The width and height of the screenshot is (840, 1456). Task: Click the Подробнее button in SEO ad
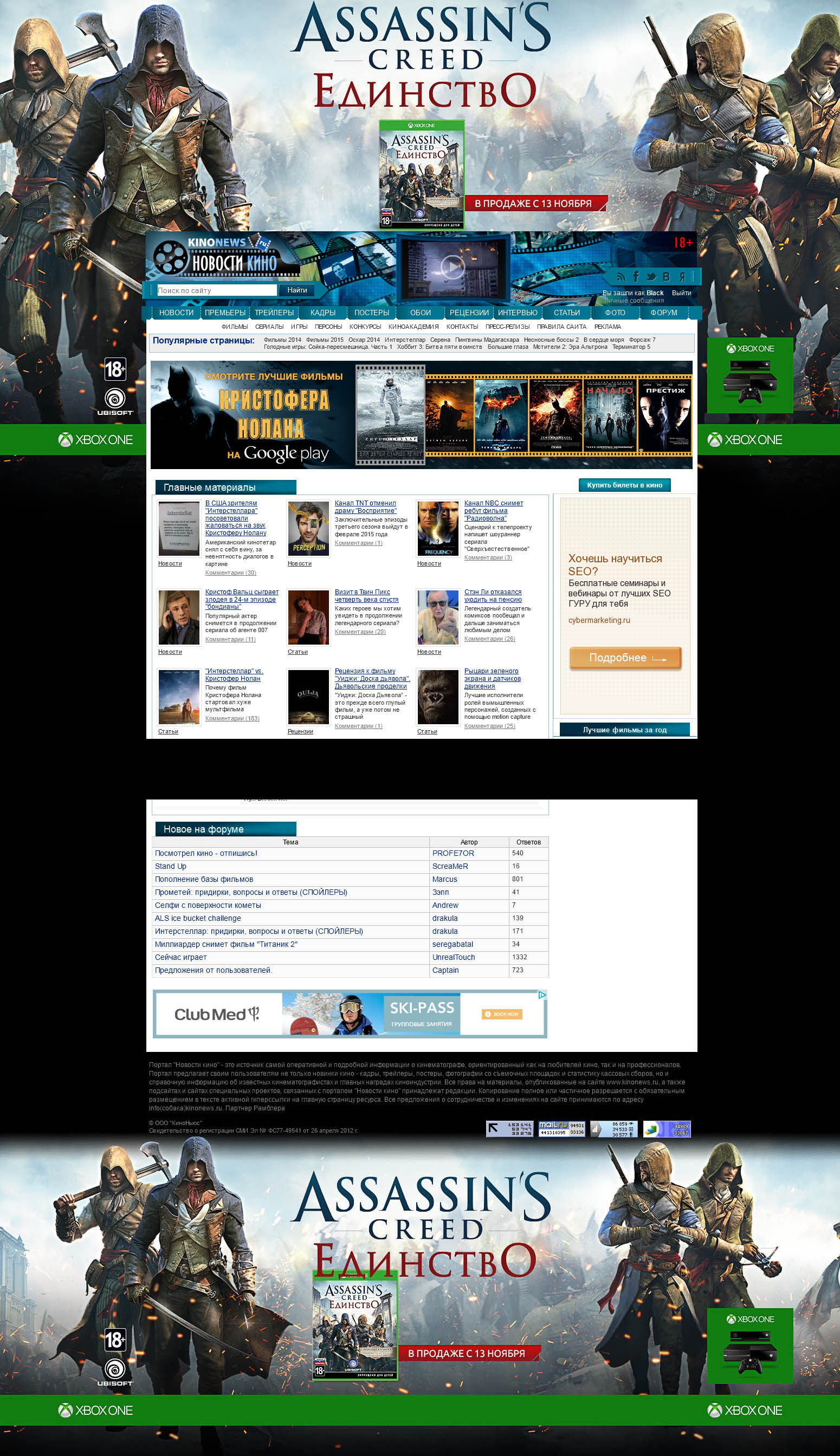[625, 658]
